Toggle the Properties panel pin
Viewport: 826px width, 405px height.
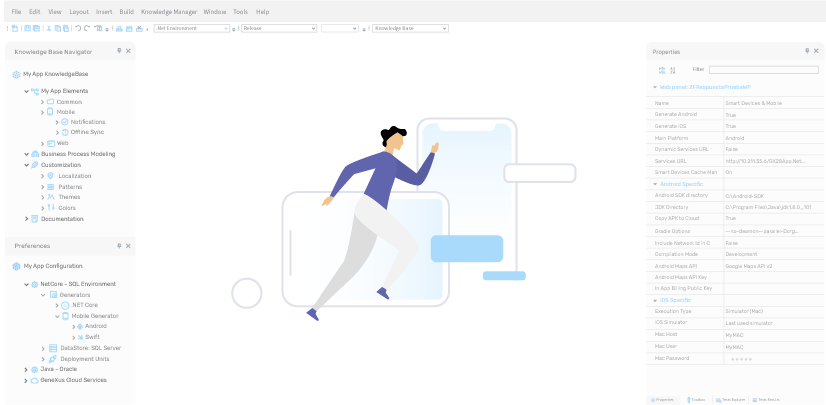(x=808, y=51)
